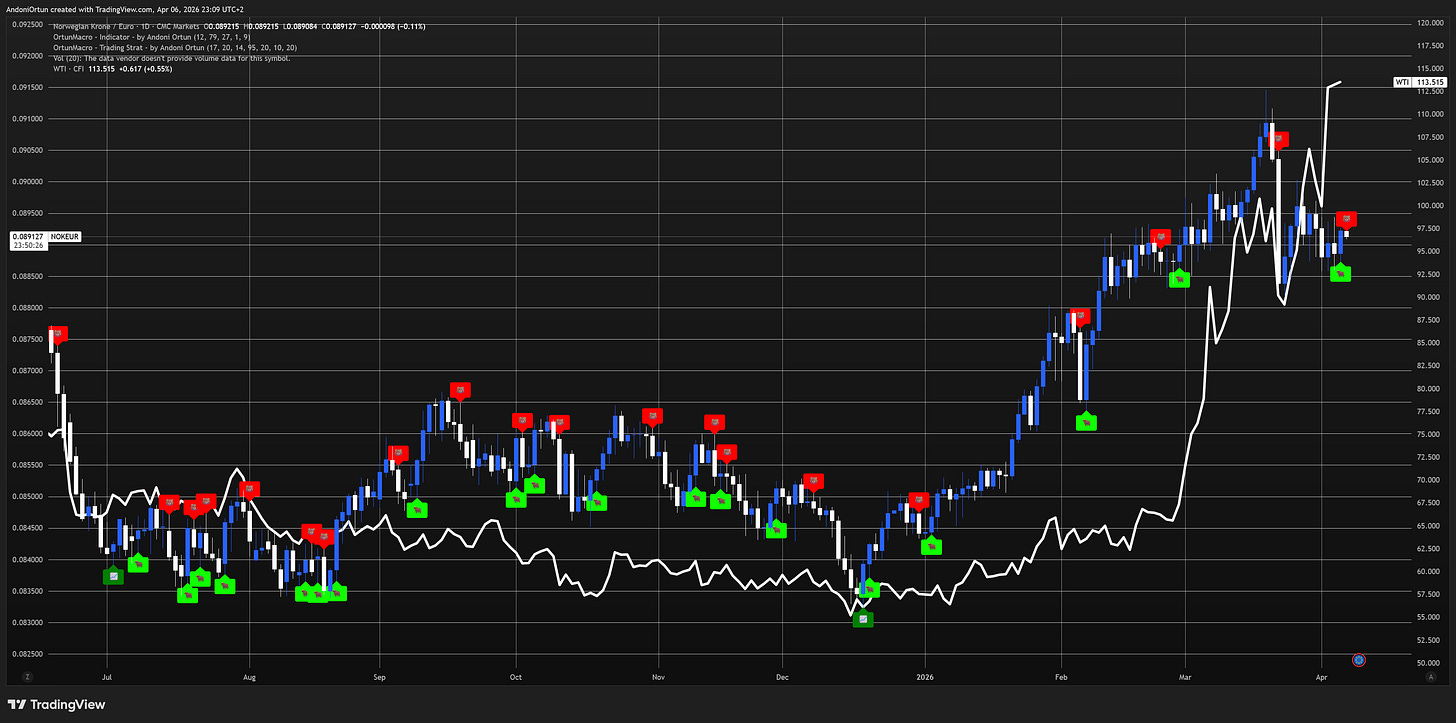1456x723 pixels.
Task: Click the 50.000 right price axis label
Action: pyautogui.click(x=1430, y=663)
